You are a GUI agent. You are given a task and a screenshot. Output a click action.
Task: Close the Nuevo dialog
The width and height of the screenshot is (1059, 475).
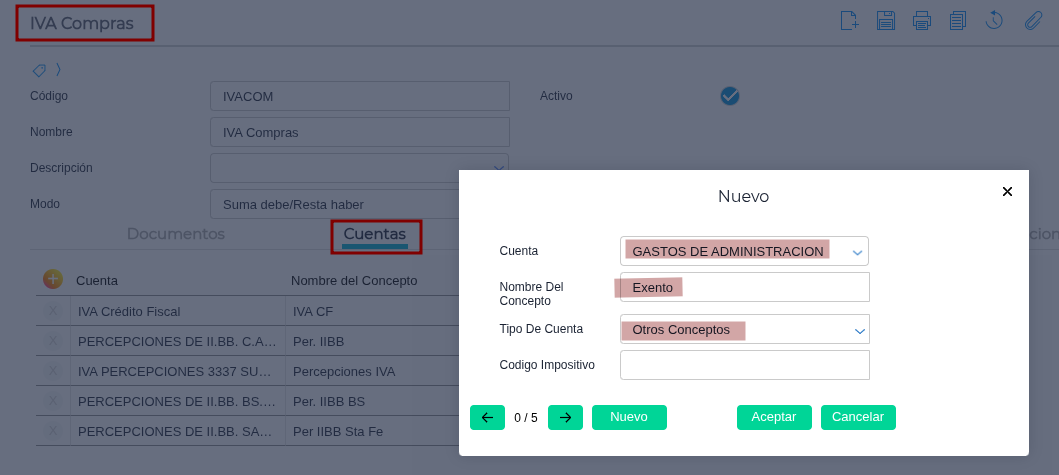coord(1007,191)
